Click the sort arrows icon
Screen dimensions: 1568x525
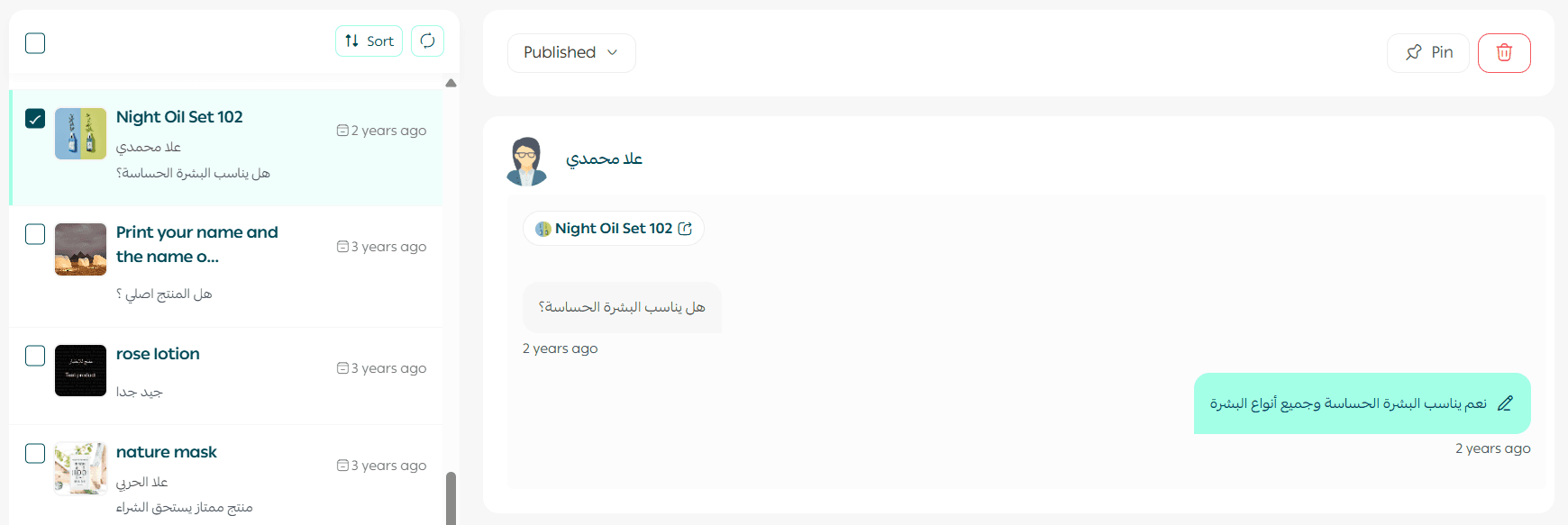point(351,41)
